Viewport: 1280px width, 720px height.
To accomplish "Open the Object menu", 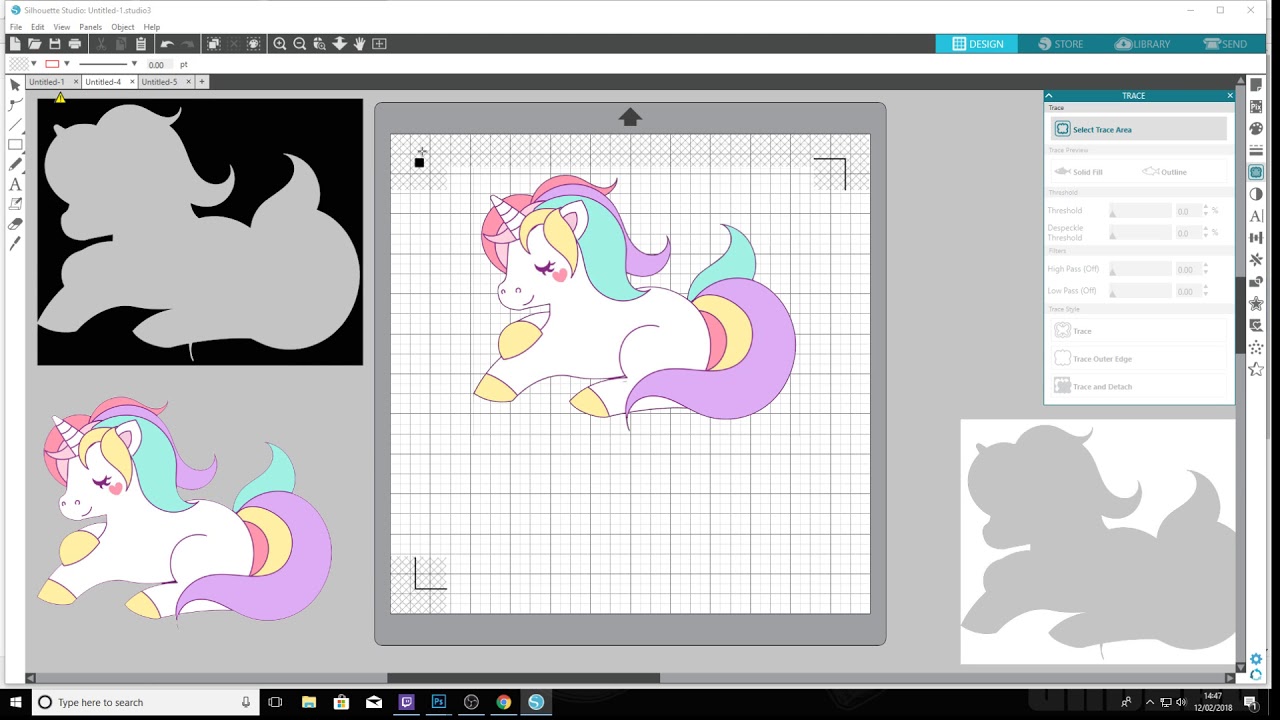I will point(123,27).
